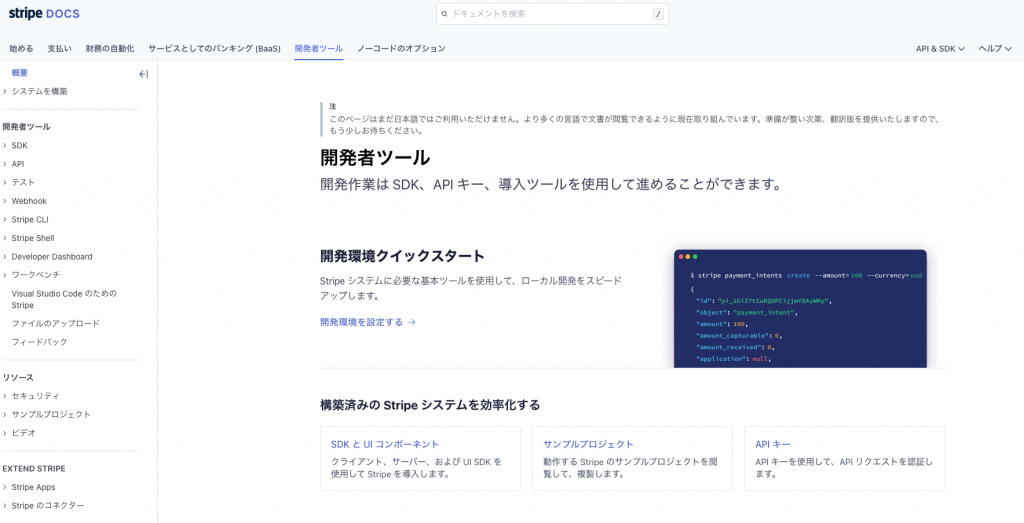This screenshot has height=523, width=1024.
Task: Click the 注 notice label
Action: coord(333,106)
